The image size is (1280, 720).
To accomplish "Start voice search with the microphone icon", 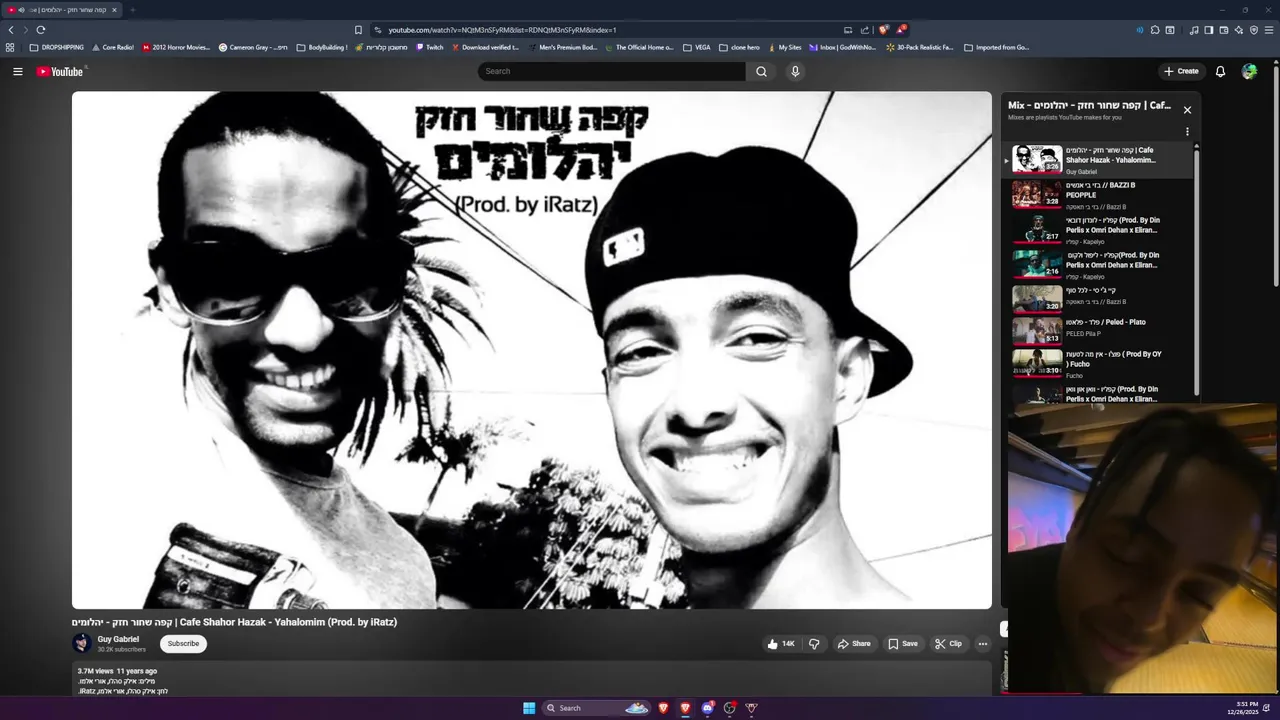I will 795,71.
